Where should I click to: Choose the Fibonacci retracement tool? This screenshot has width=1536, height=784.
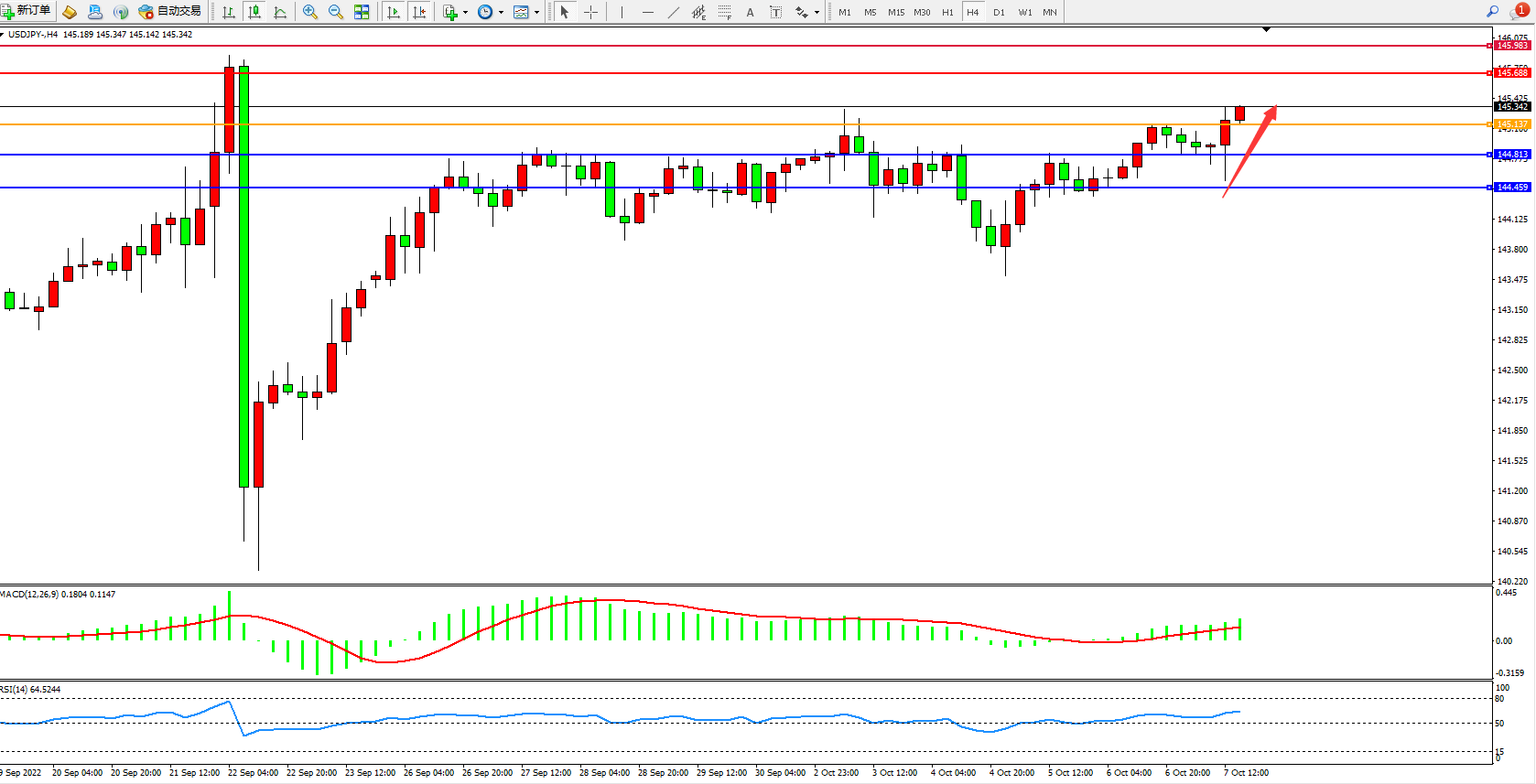(x=724, y=12)
